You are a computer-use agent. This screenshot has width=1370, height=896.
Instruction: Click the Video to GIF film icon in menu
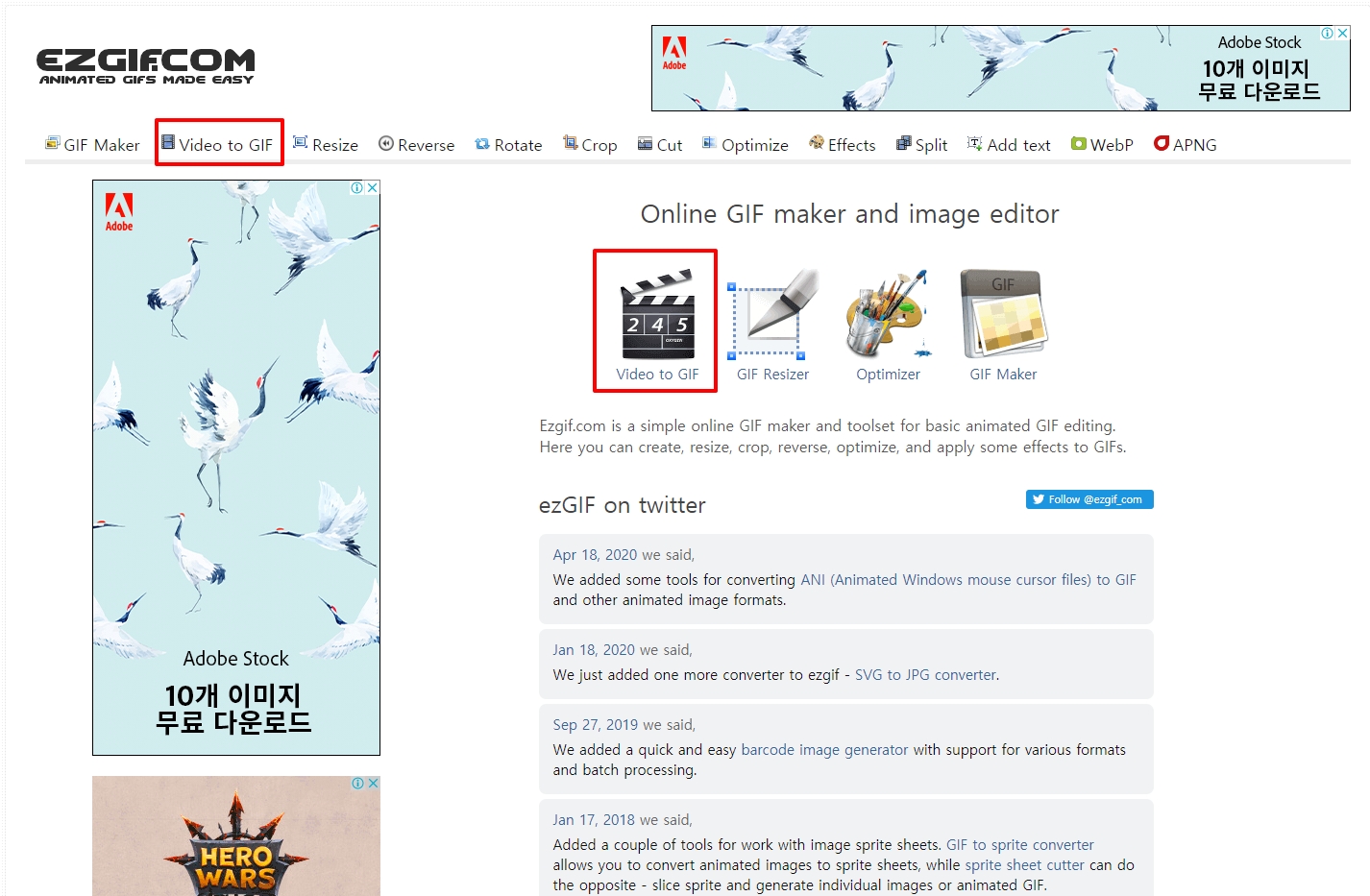click(x=168, y=142)
